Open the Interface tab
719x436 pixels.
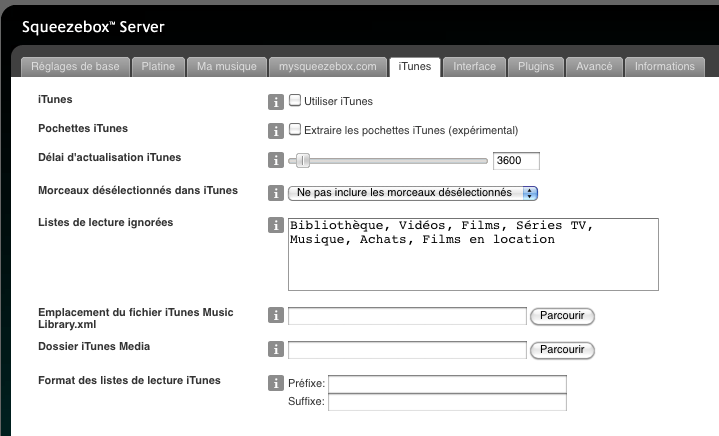(474, 67)
